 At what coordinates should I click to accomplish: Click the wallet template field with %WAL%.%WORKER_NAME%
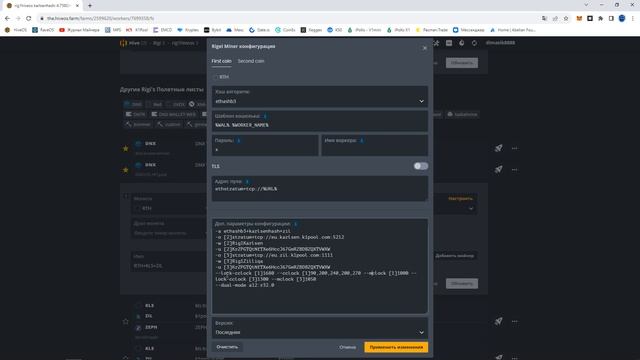tap(320, 121)
